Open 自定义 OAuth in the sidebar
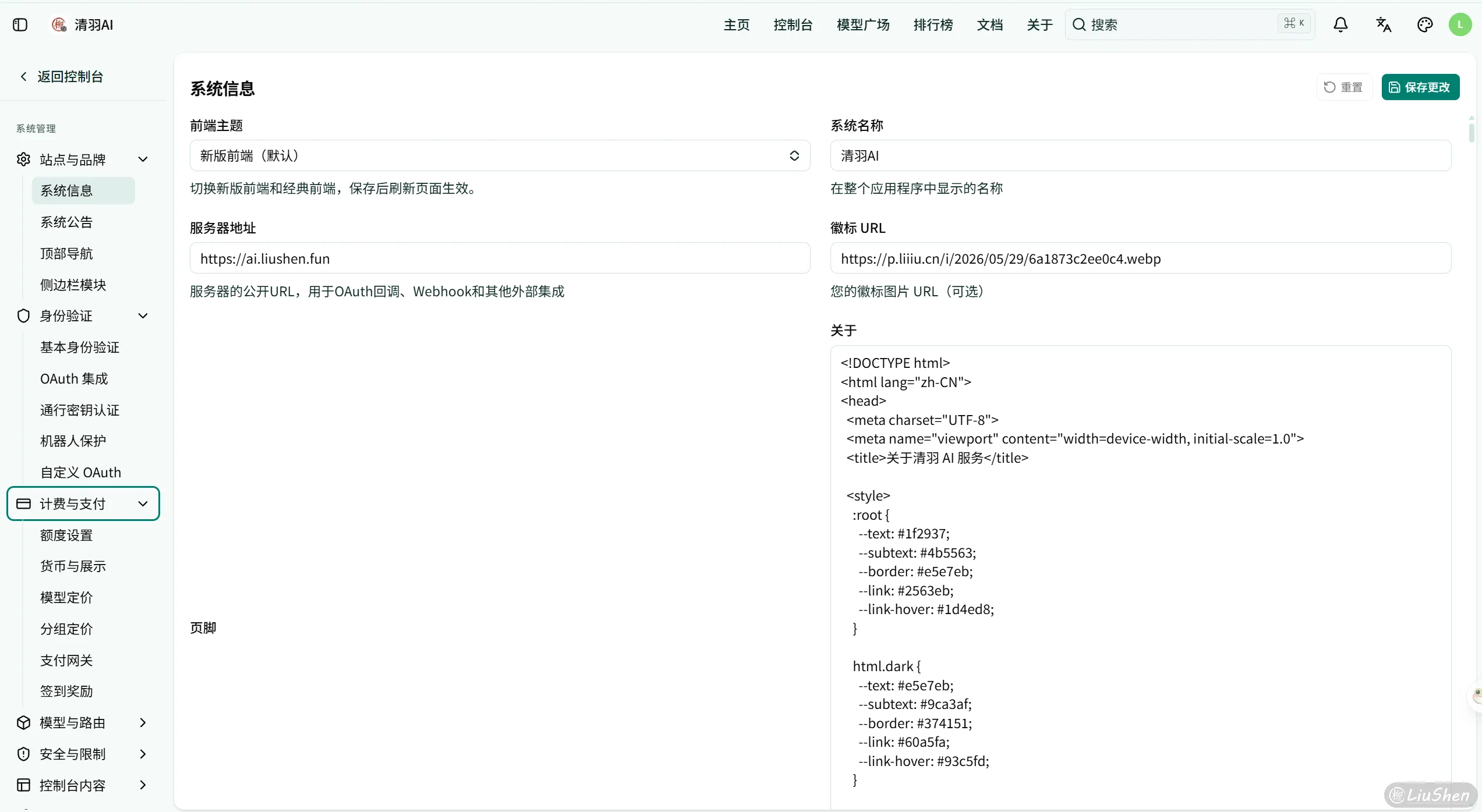The height and width of the screenshot is (812, 1482). [x=80, y=472]
